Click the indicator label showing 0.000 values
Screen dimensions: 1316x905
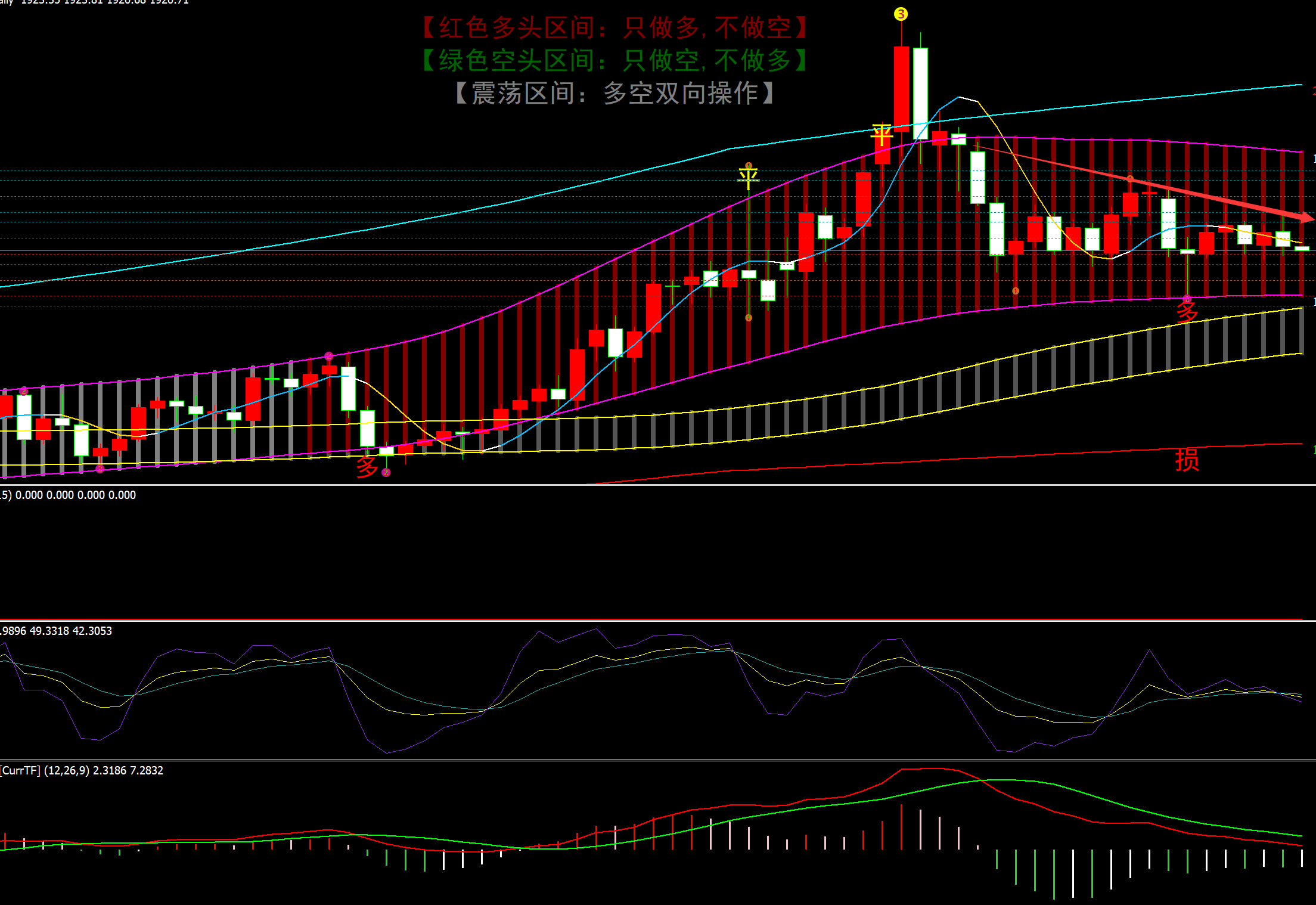tap(69, 495)
